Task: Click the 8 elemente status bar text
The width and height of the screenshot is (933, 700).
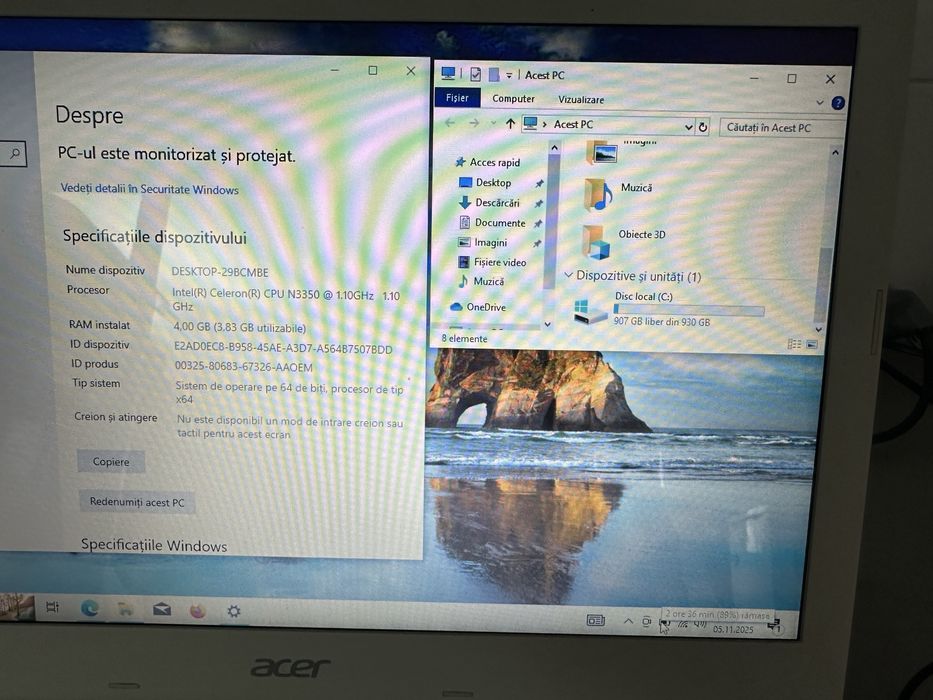Action: pyautogui.click(x=464, y=338)
